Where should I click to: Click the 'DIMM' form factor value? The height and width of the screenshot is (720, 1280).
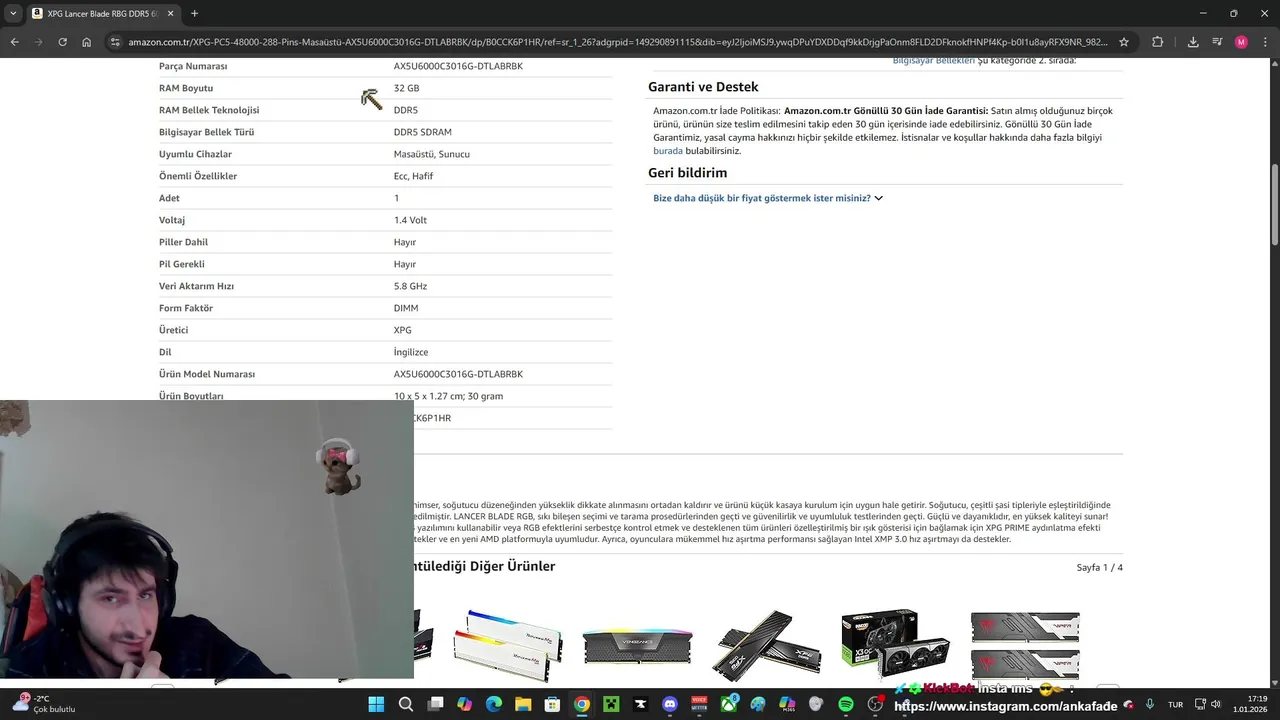[x=406, y=308]
